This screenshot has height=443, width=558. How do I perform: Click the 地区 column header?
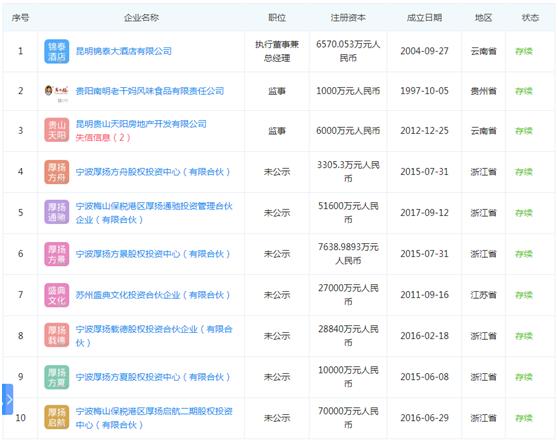(483, 18)
